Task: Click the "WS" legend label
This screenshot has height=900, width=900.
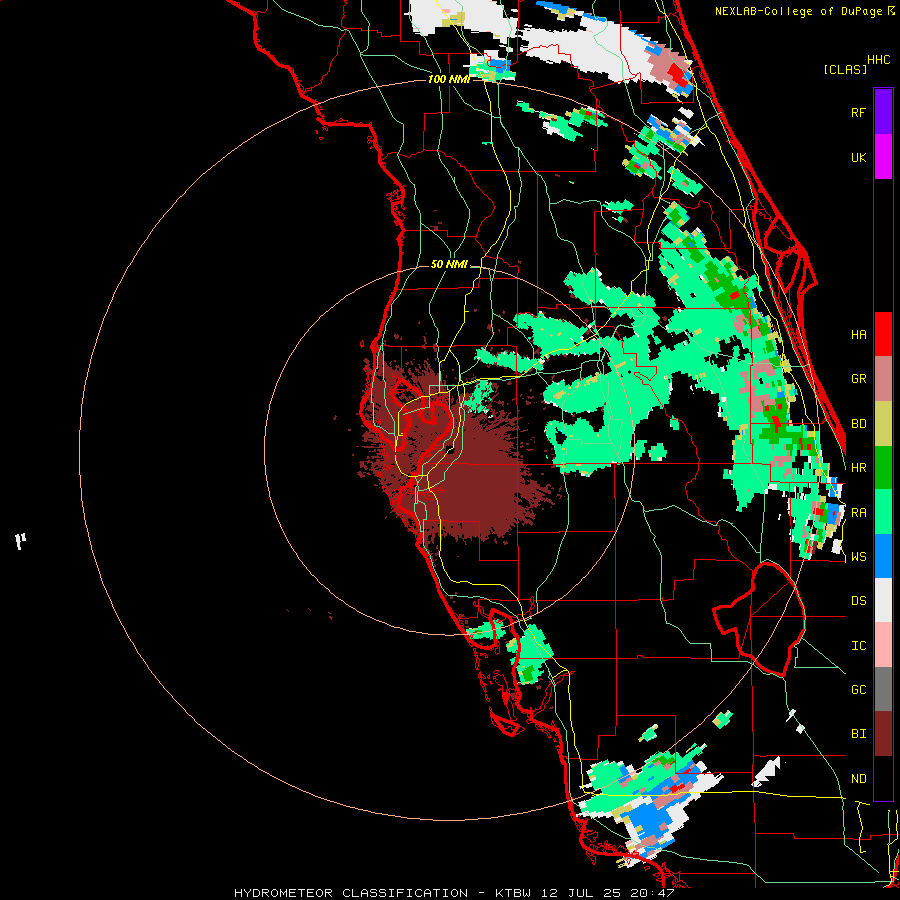Action: (858, 557)
